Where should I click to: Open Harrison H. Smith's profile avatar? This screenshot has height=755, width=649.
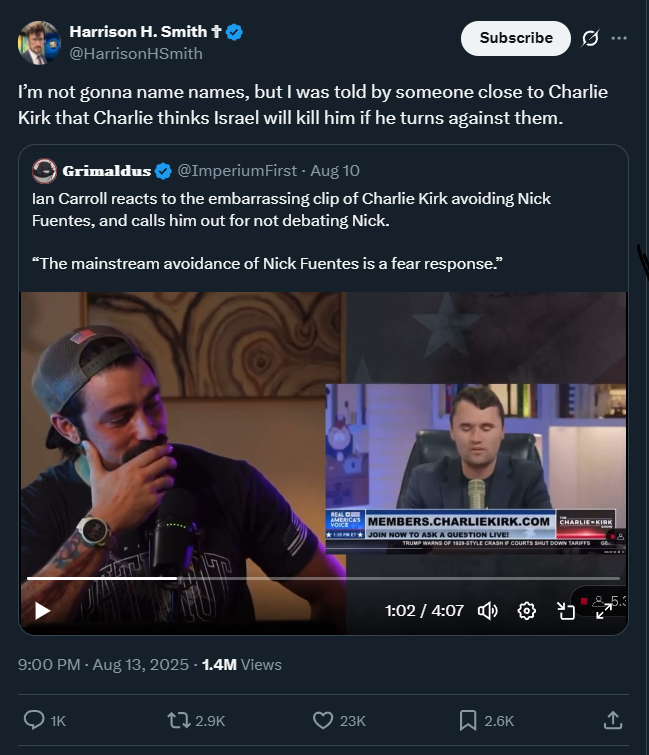click(39, 42)
